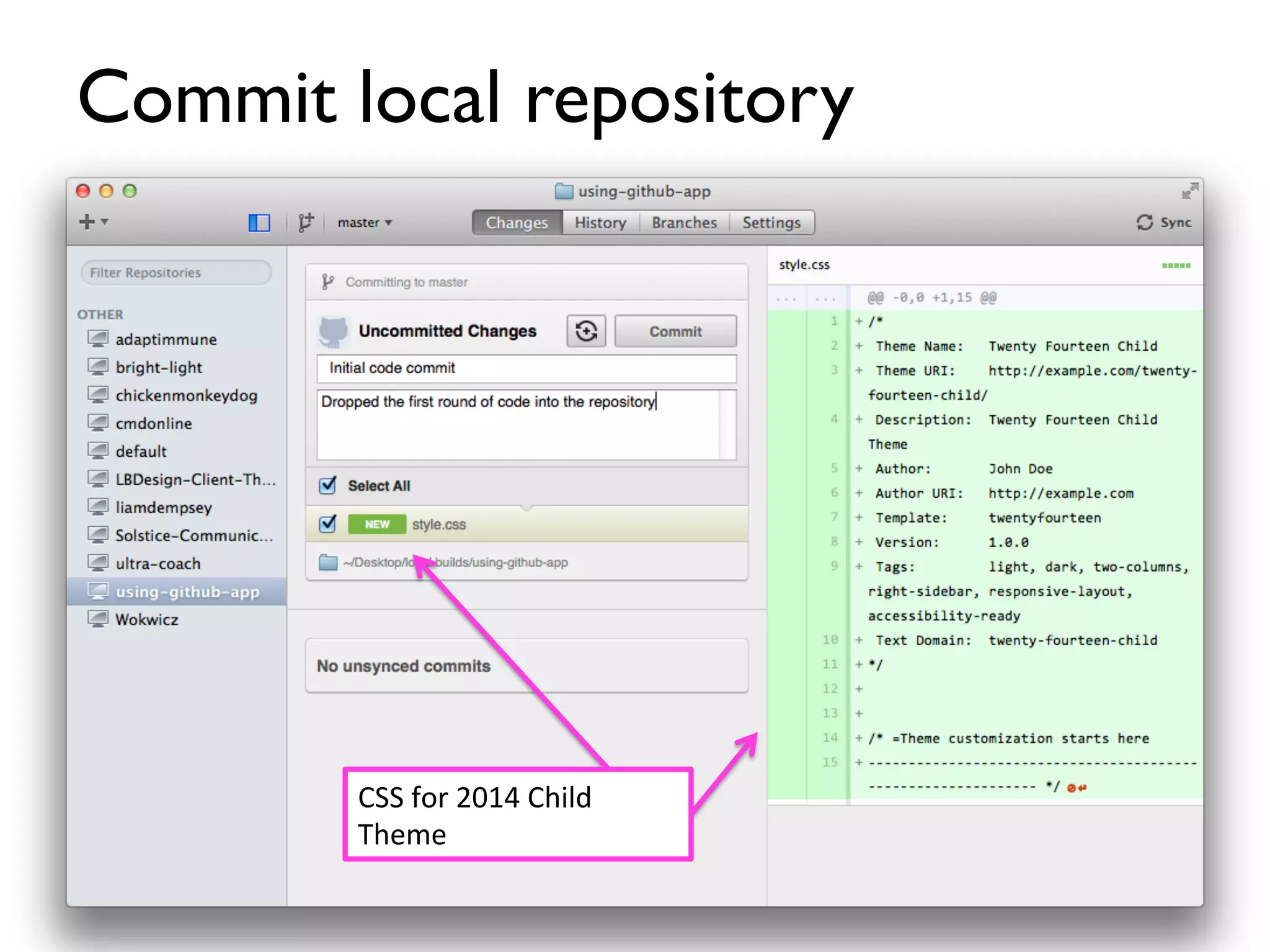Click the NEW badge on style.css
The image size is (1270, 952).
(377, 524)
